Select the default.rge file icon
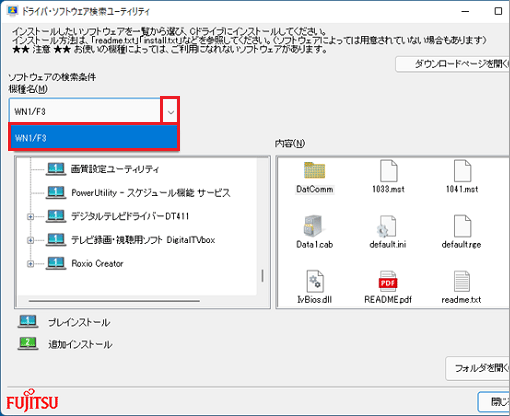The image size is (510, 416). coord(462,226)
